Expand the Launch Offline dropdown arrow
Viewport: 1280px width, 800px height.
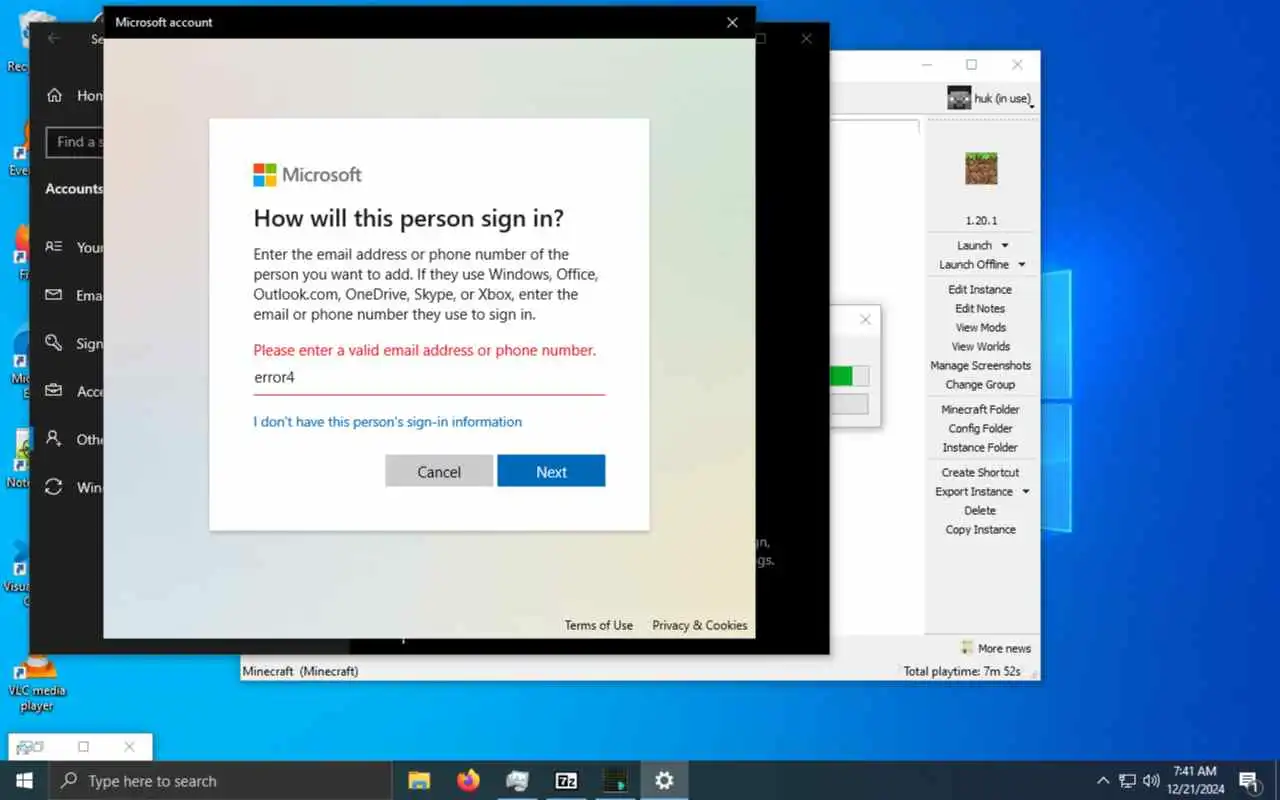[x=1022, y=265]
